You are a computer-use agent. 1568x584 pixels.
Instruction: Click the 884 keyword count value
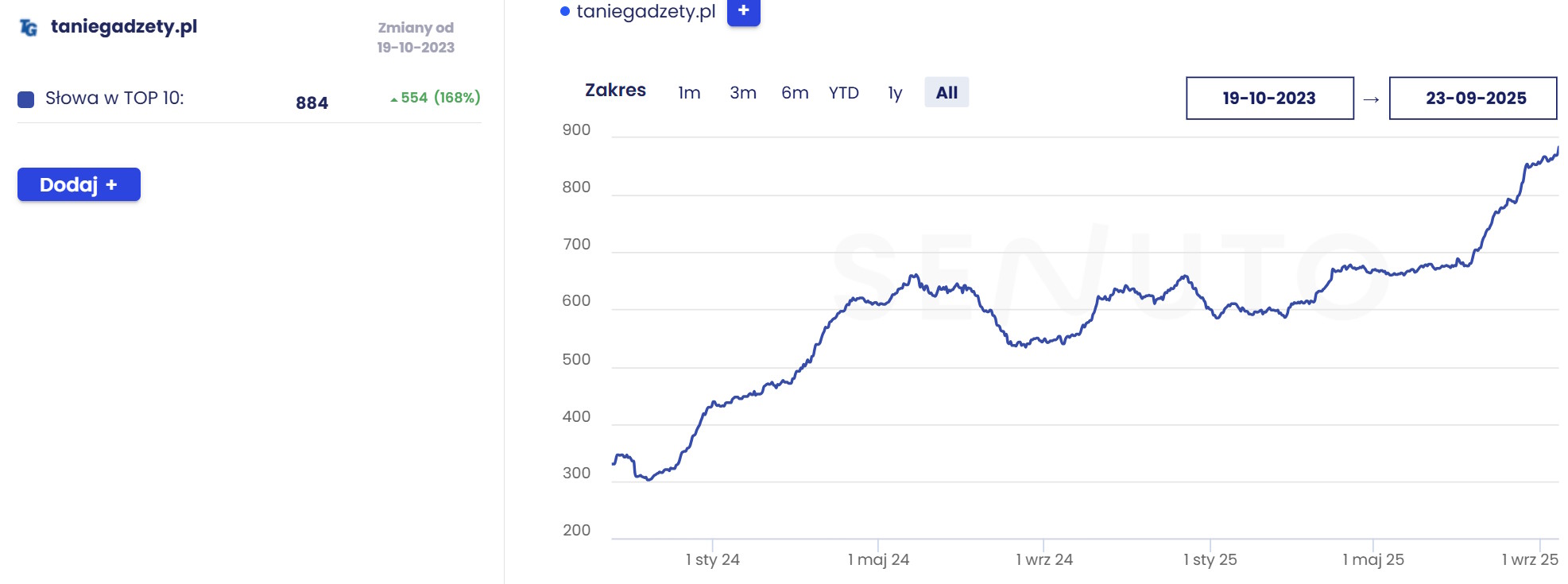tap(312, 102)
